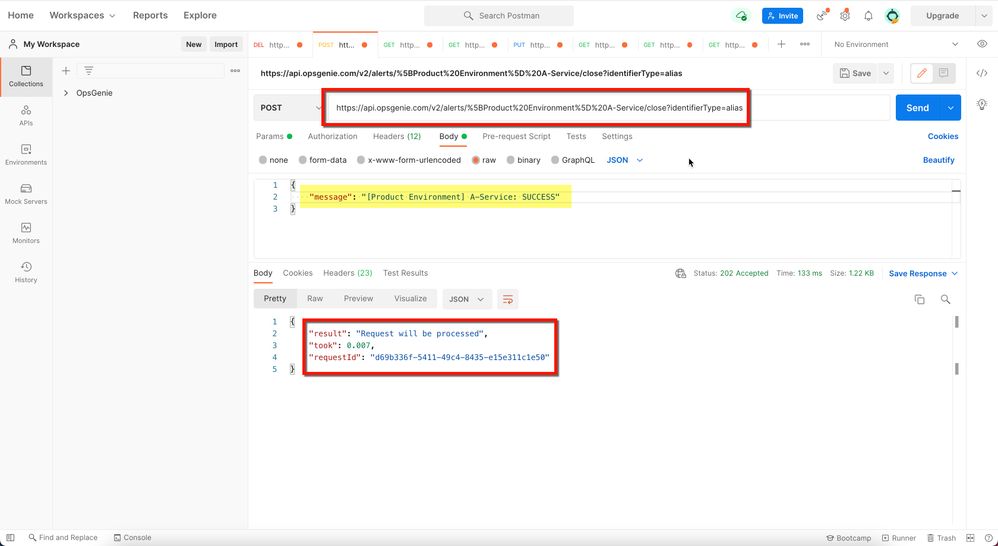Open the Collections sidebar panel
This screenshot has height=546, width=998.
[25, 76]
